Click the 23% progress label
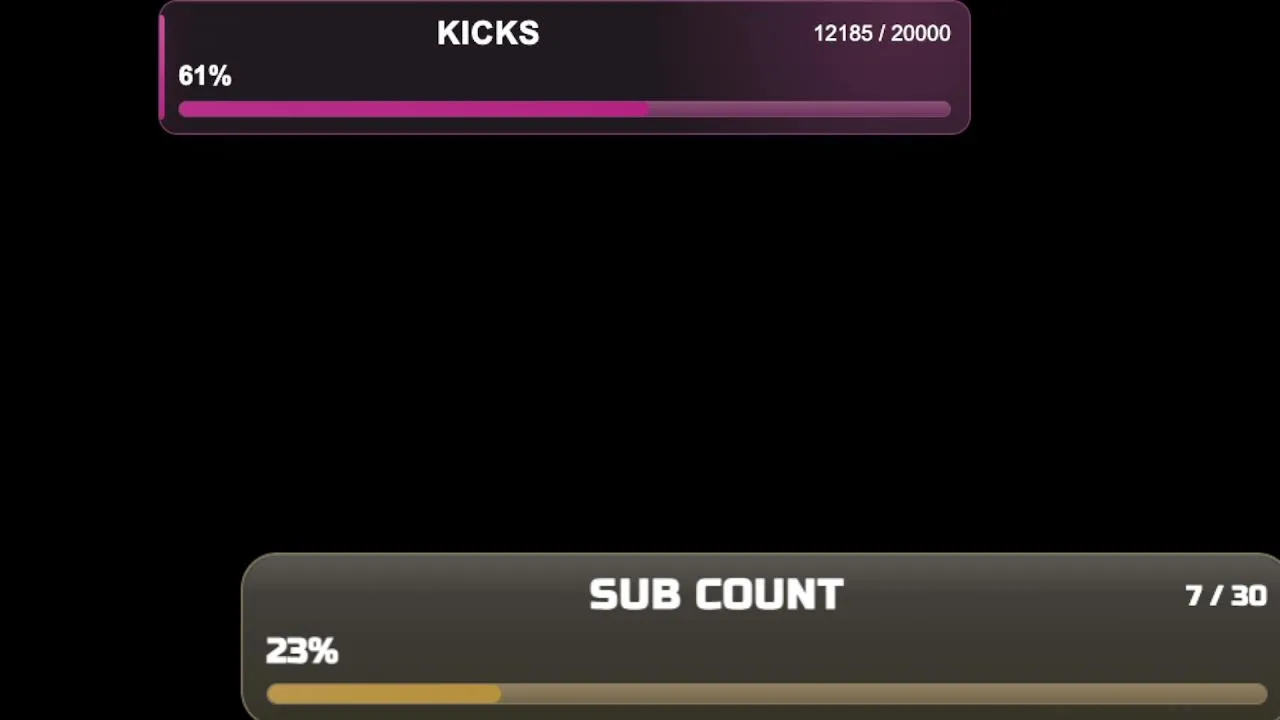The height and width of the screenshot is (720, 1280). point(302,651)
